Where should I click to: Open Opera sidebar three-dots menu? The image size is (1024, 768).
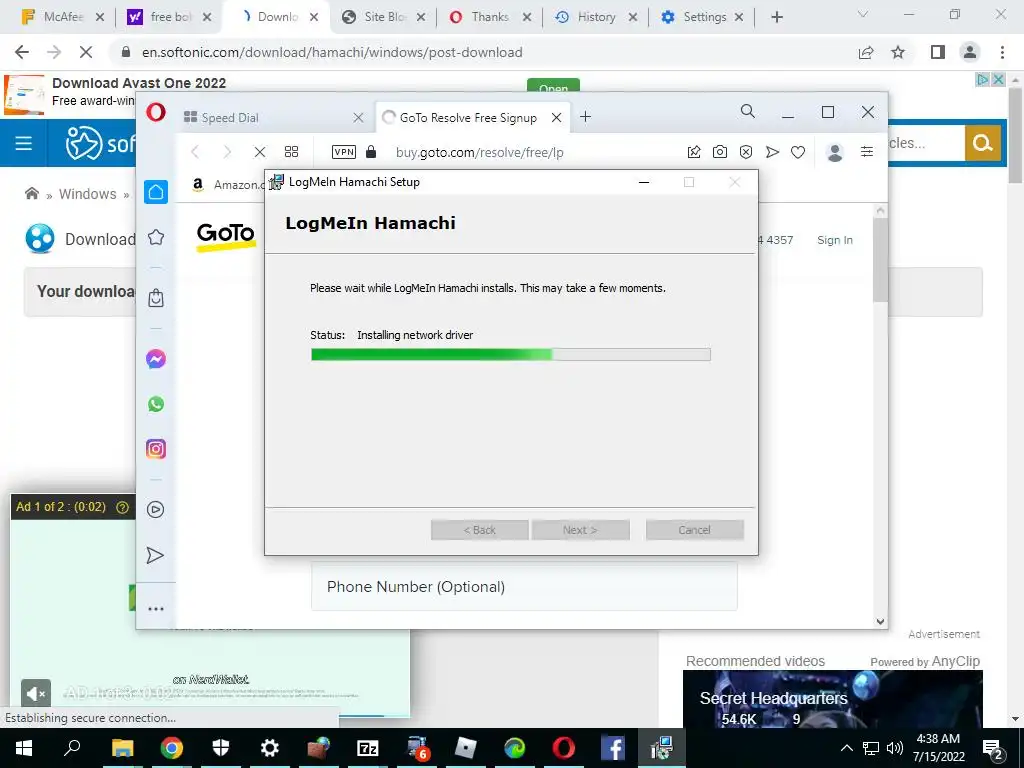[155, 609]
